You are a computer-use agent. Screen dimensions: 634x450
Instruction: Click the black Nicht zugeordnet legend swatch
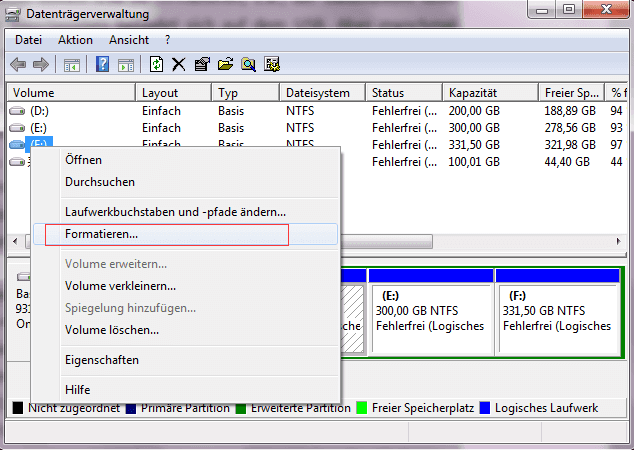18,408
